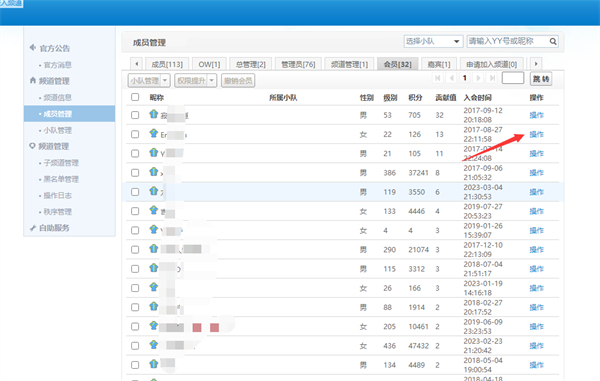
Task: Select the checkbox for the row joined 2017-09-06
Action: (x=135, y=173)
